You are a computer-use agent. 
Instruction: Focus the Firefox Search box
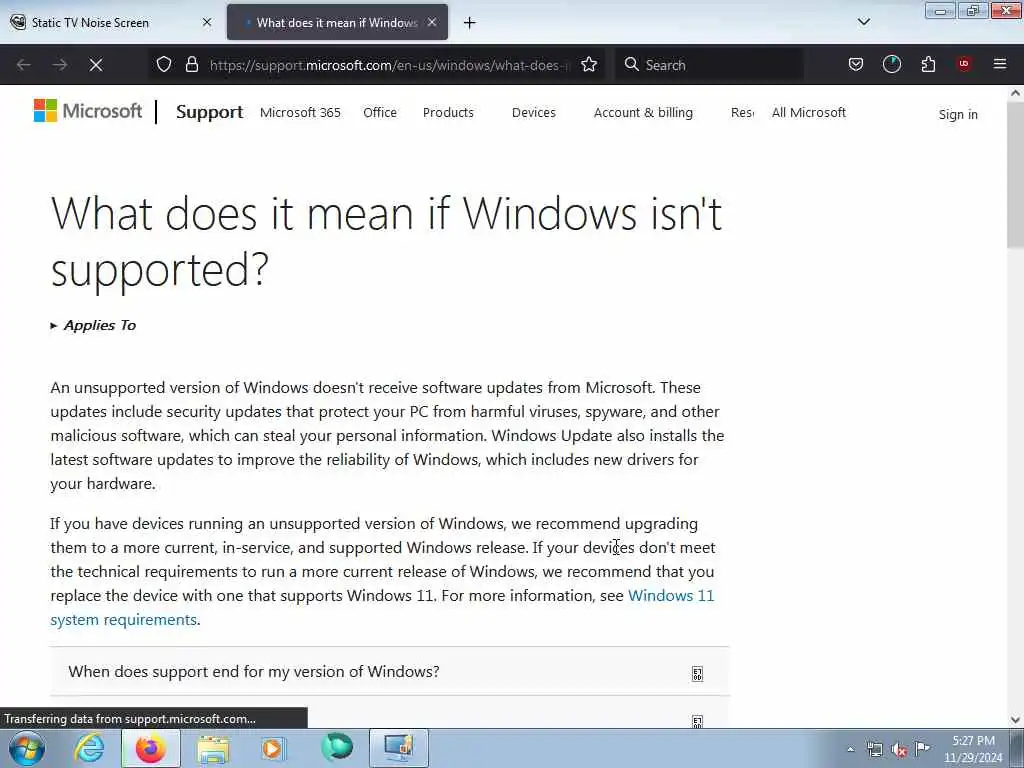pyautogui.click(x=709, y=65)
